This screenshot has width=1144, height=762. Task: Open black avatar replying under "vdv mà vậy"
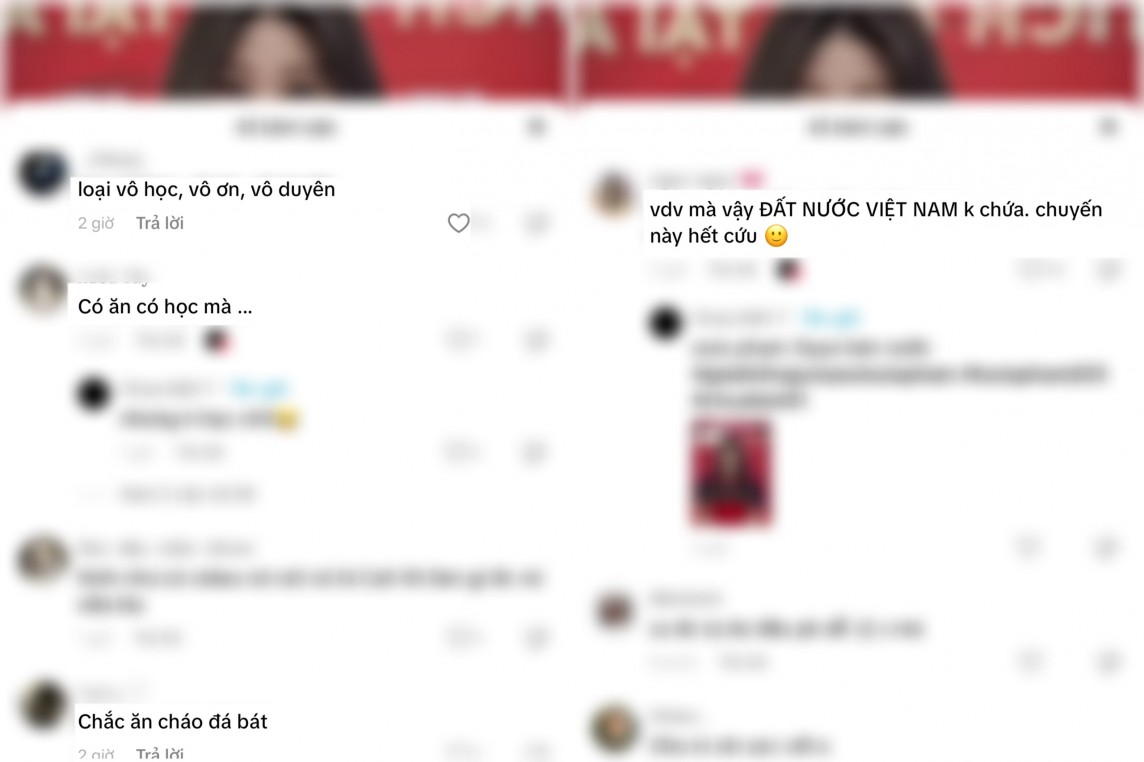point(665,323)
